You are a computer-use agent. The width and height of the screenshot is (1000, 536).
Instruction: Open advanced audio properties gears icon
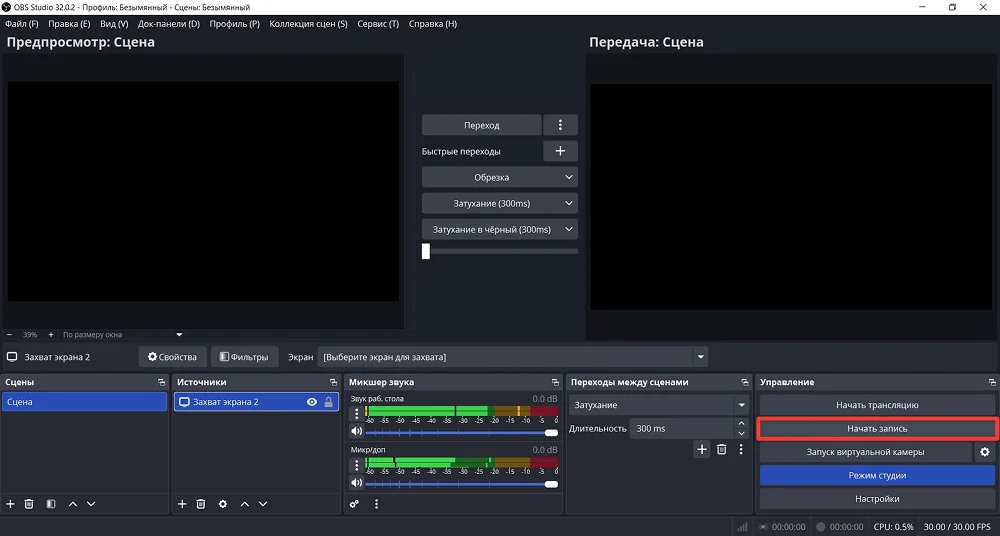[x=354, y=504]
